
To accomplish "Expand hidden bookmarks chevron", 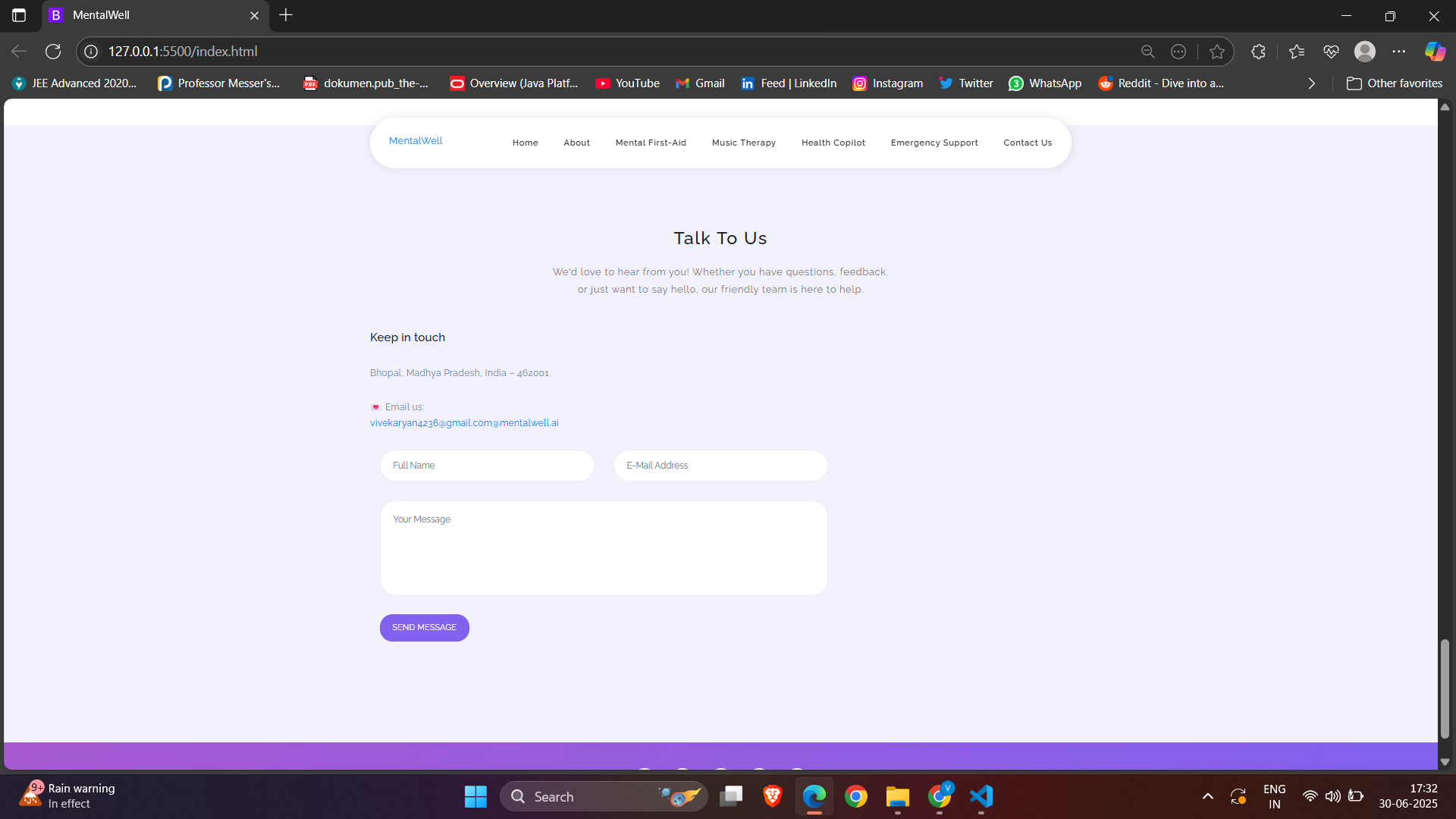I will (1311, 83).
